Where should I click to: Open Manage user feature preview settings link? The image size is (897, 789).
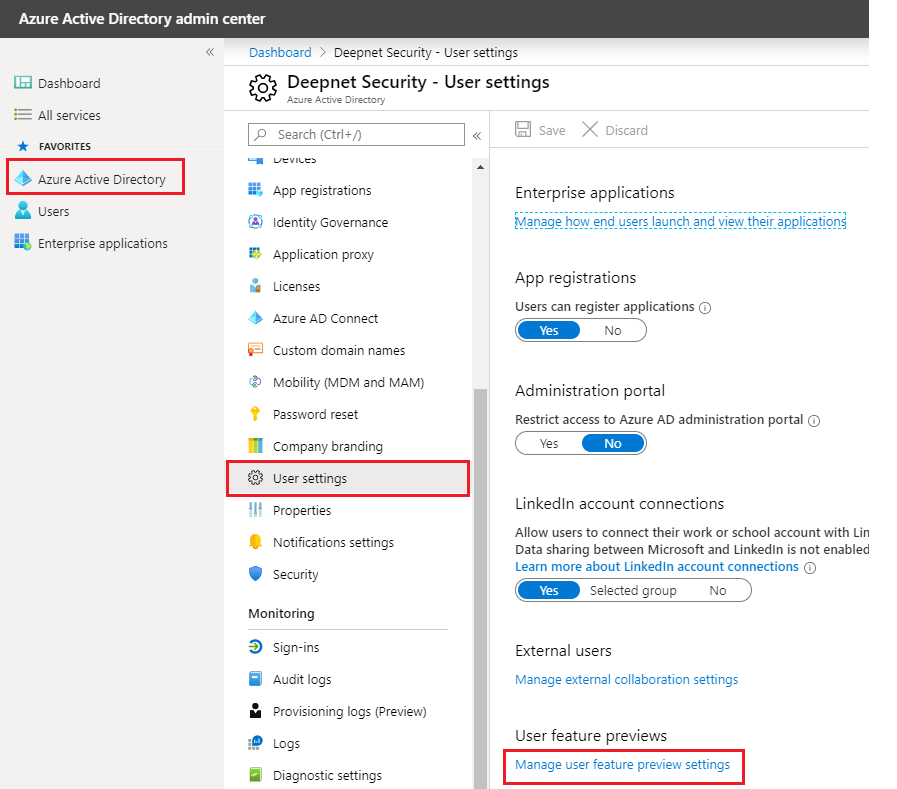(x=622, y=765)
